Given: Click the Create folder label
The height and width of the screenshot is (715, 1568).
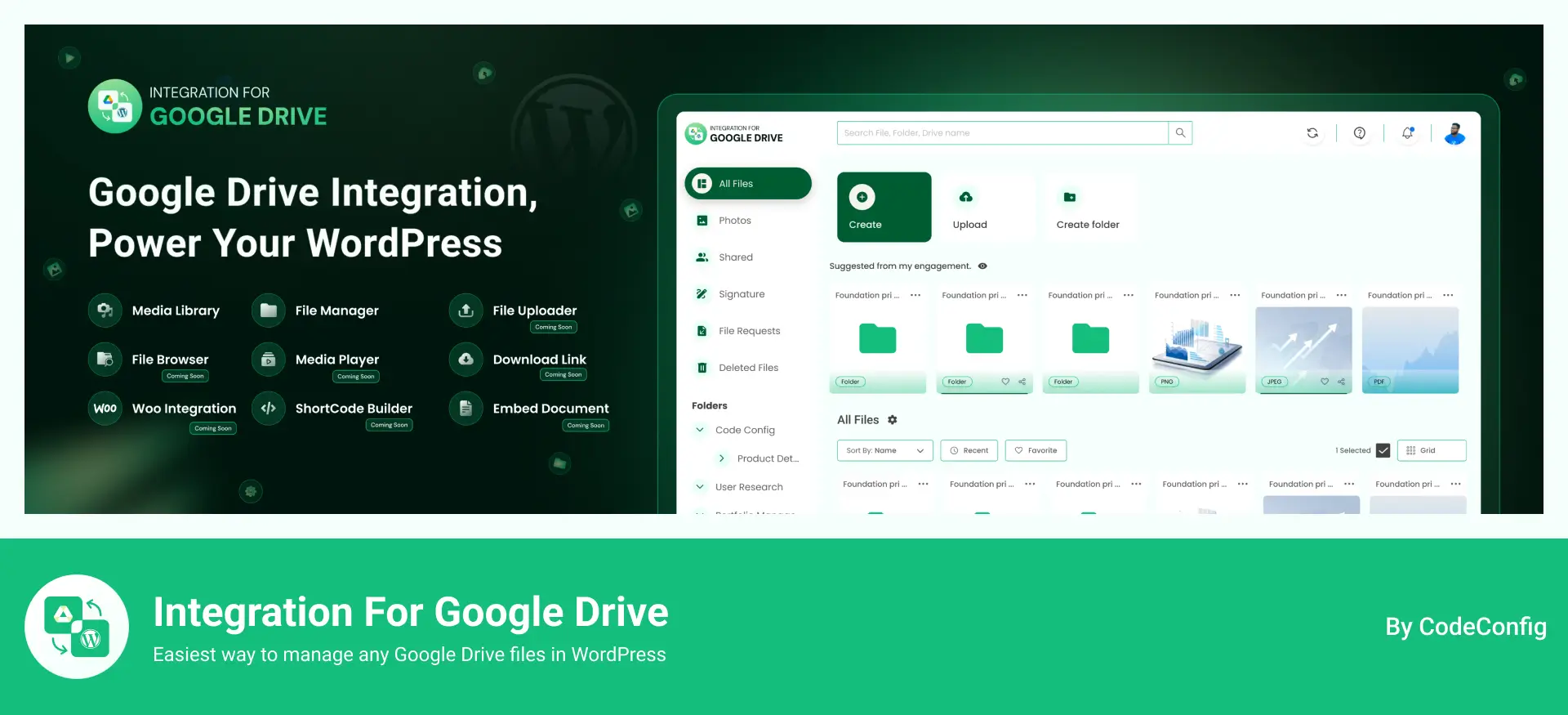Looking at the screenshot, I should (1088, 225).
